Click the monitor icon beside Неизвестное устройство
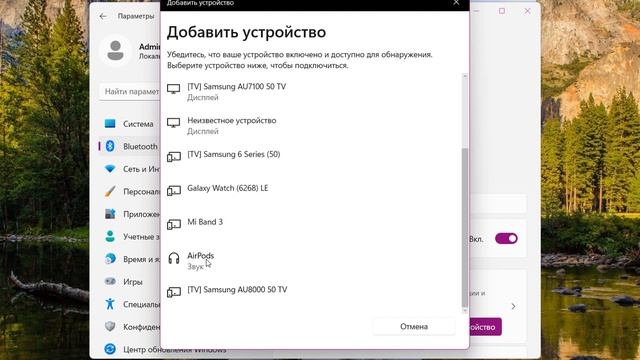640x360 pixels. click(x=173, y=123)
